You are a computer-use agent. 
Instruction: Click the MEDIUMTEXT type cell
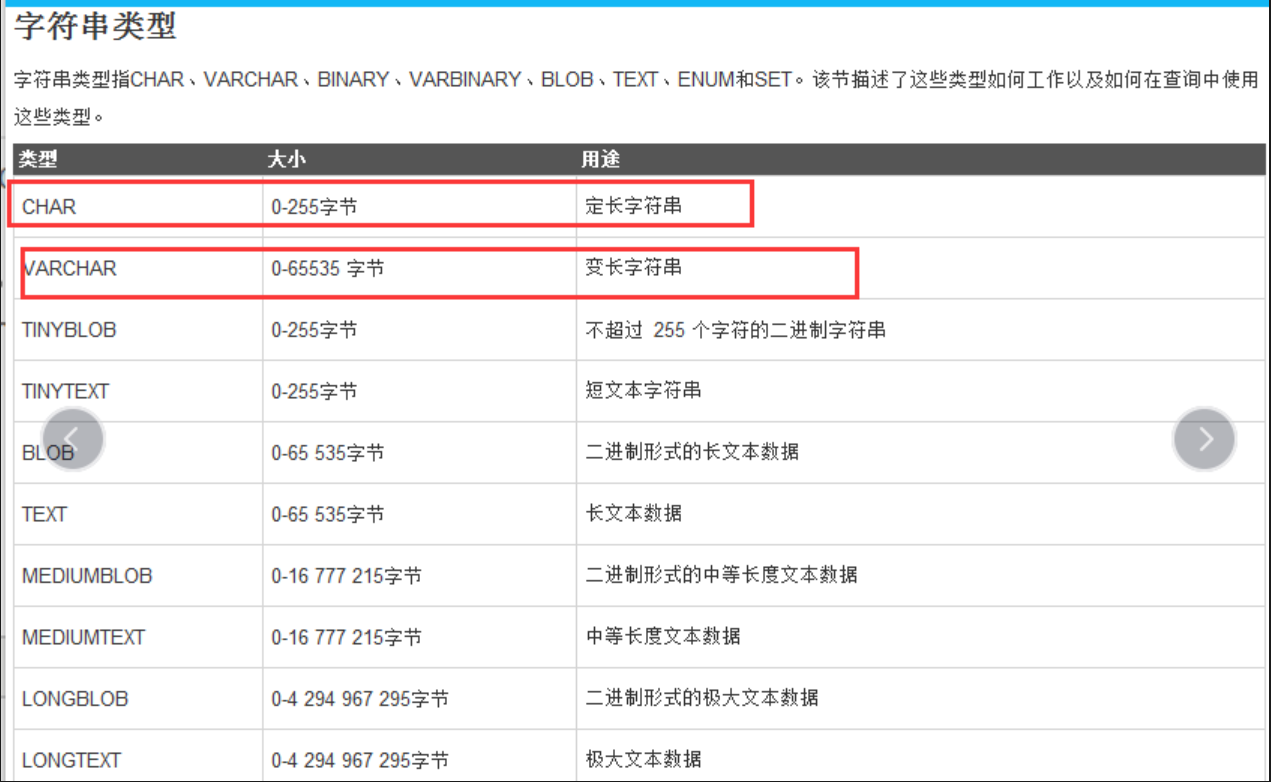click(x=138, y=636)
